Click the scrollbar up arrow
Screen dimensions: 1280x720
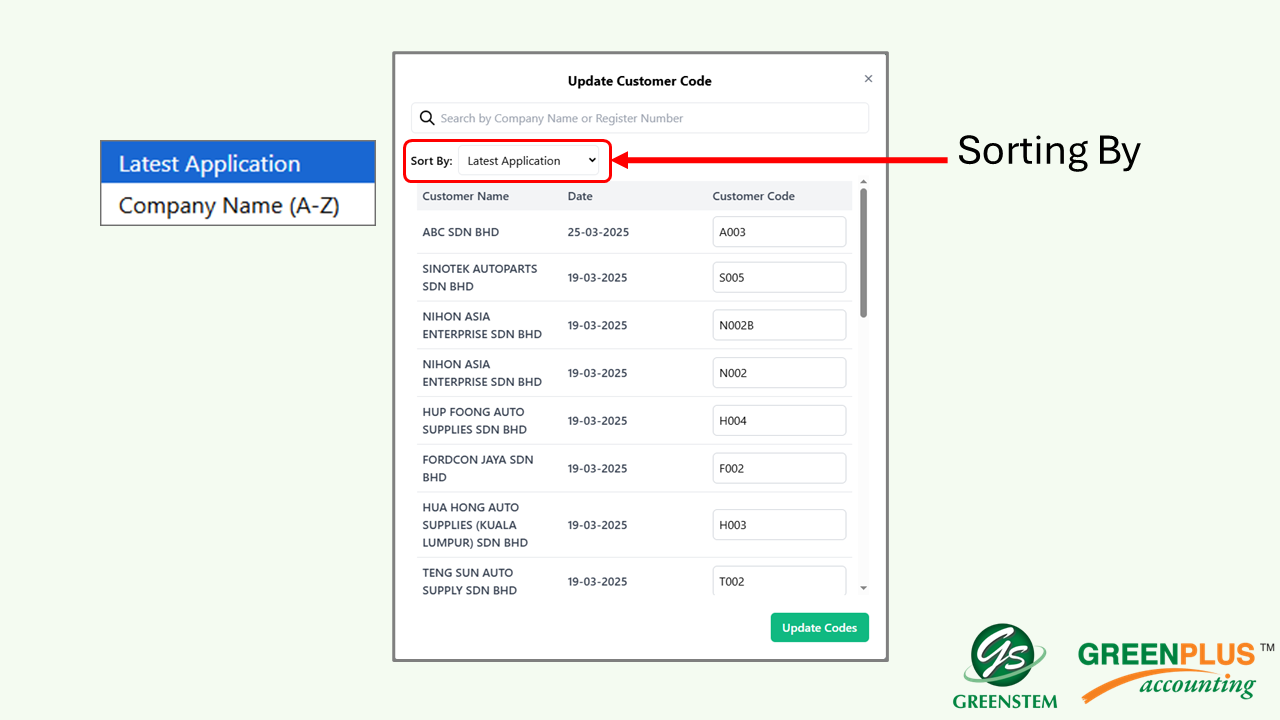click(x=863, y=182)
